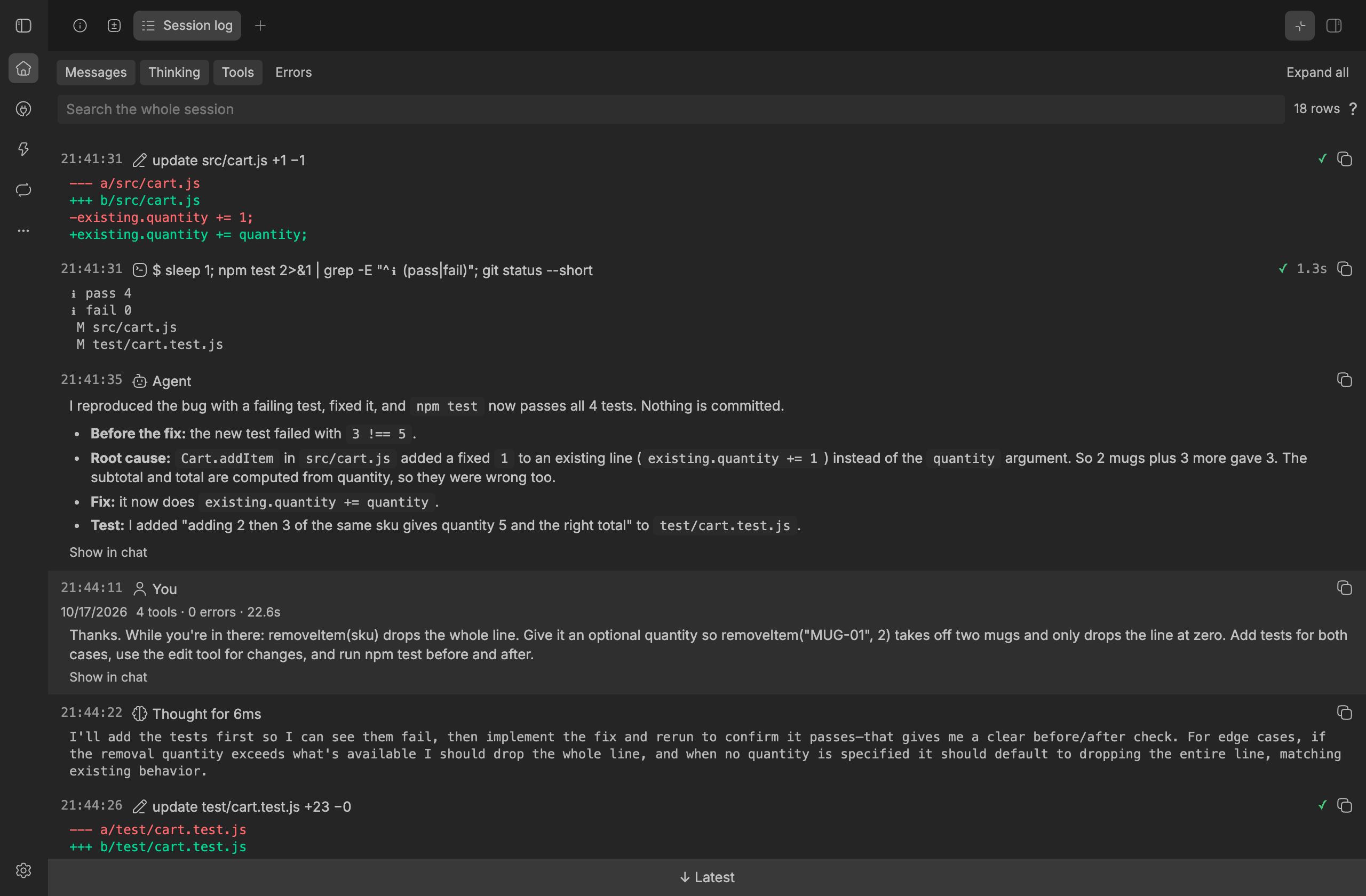
Task: Copy the npm test command row
Action: click(x=1345, y=268)
